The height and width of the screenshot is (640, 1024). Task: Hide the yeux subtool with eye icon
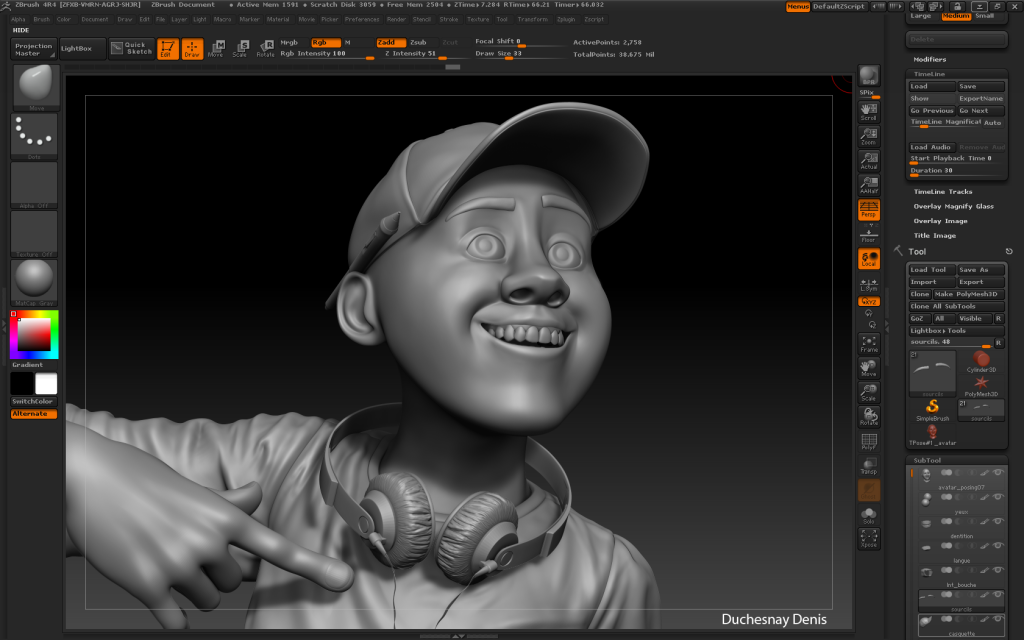pos(1000,499)
